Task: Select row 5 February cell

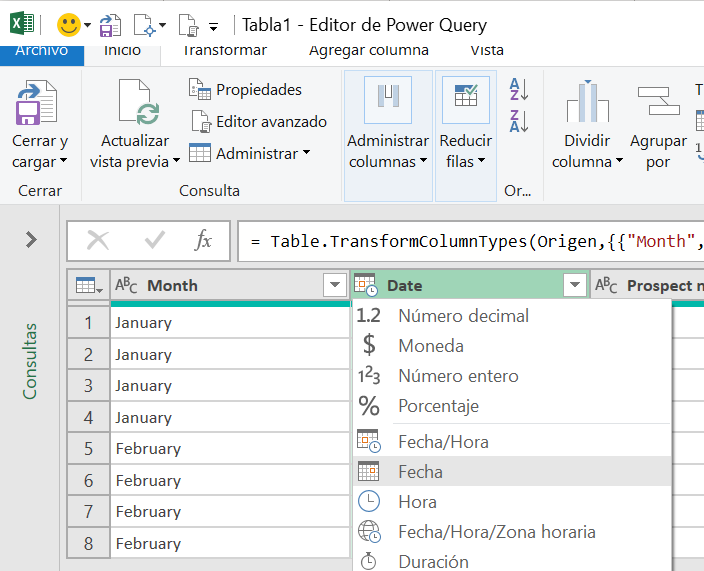Action: pyautogui.click(x=230, y=448)
